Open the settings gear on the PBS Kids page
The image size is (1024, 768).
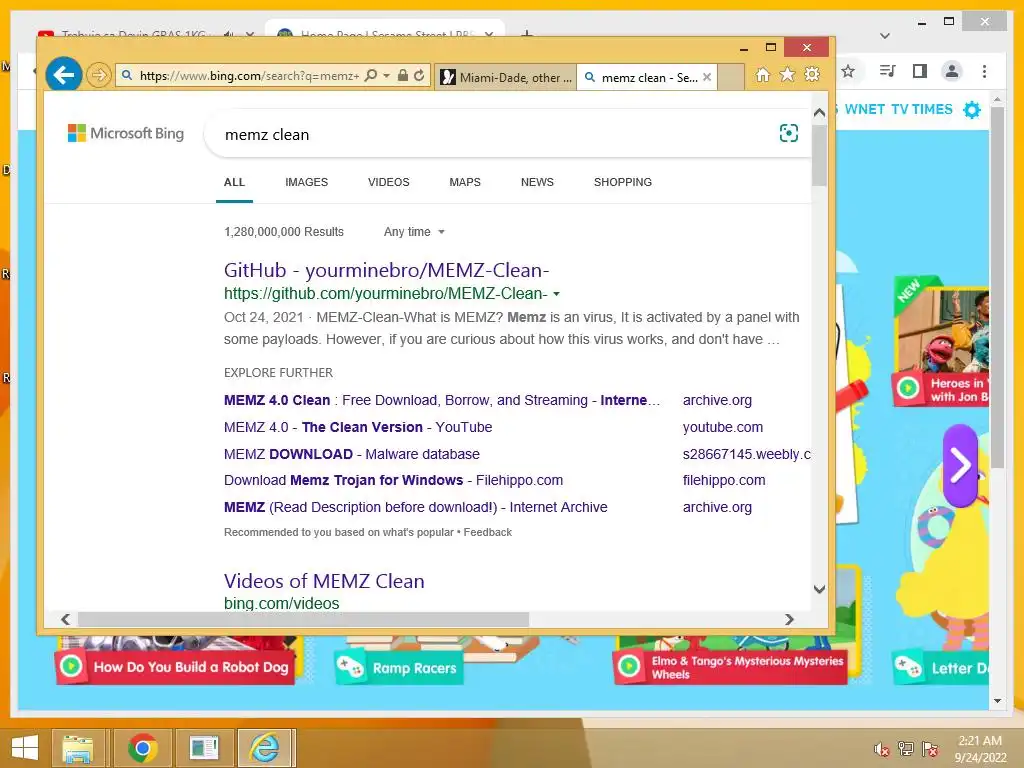pyautogui.click(x=972, y=110)
